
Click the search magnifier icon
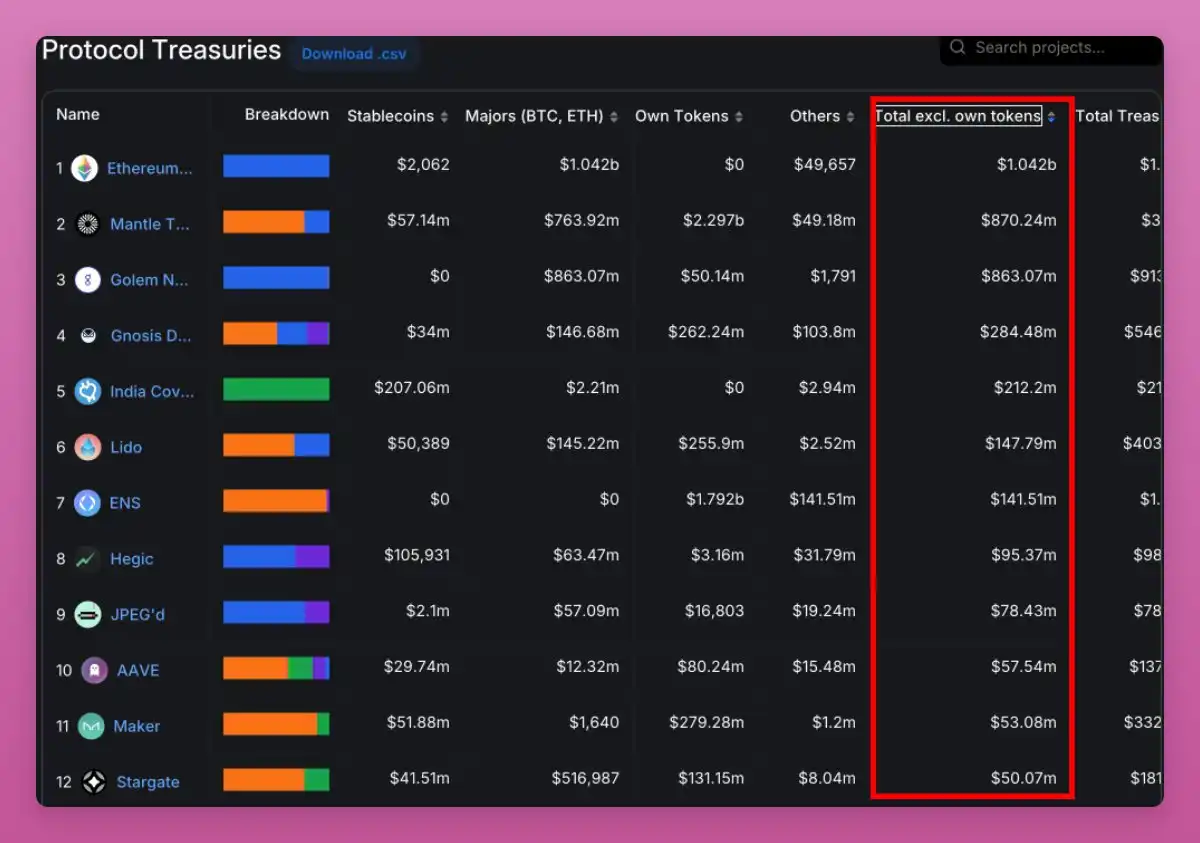pyautogui.click(x=957, y=47)
